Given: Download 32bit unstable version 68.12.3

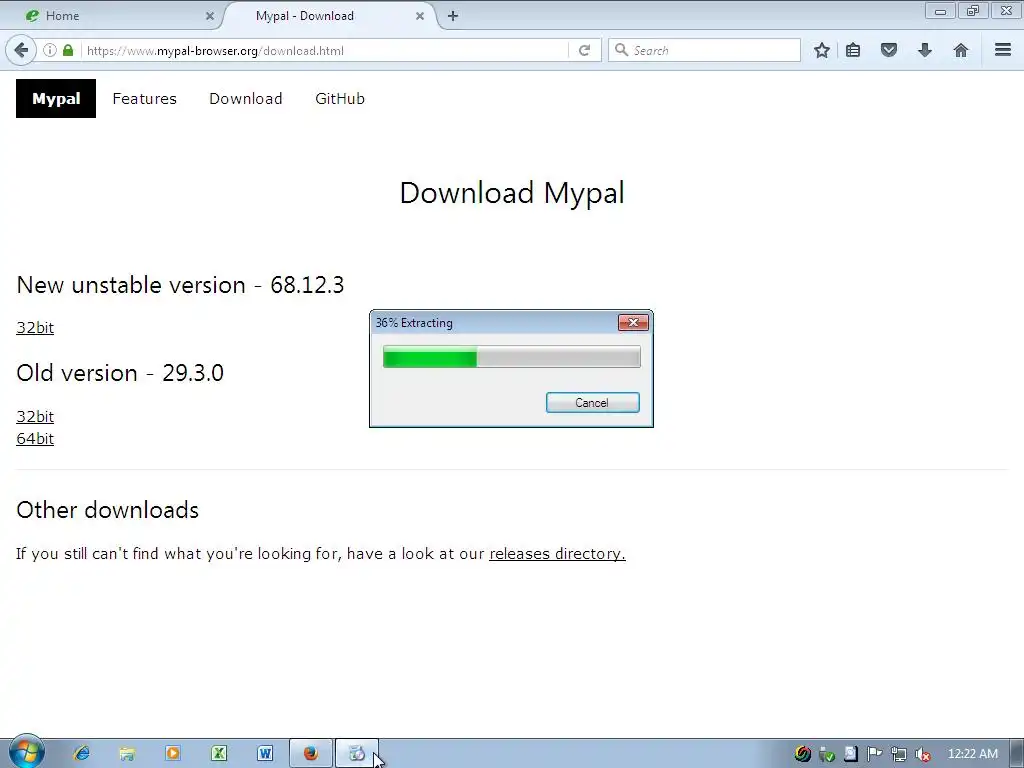Looking at the screenshot, I should tap(35, 328).
